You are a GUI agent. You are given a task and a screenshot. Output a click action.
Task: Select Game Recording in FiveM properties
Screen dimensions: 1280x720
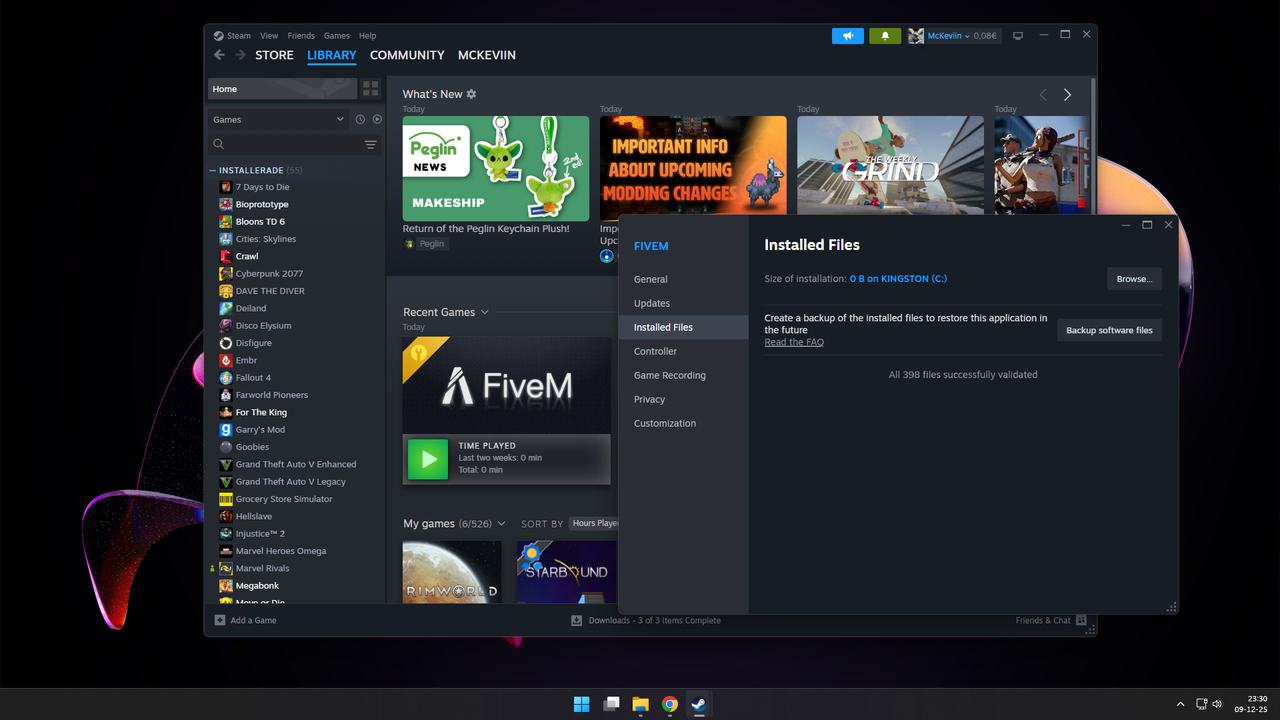[x=684, y=375]
